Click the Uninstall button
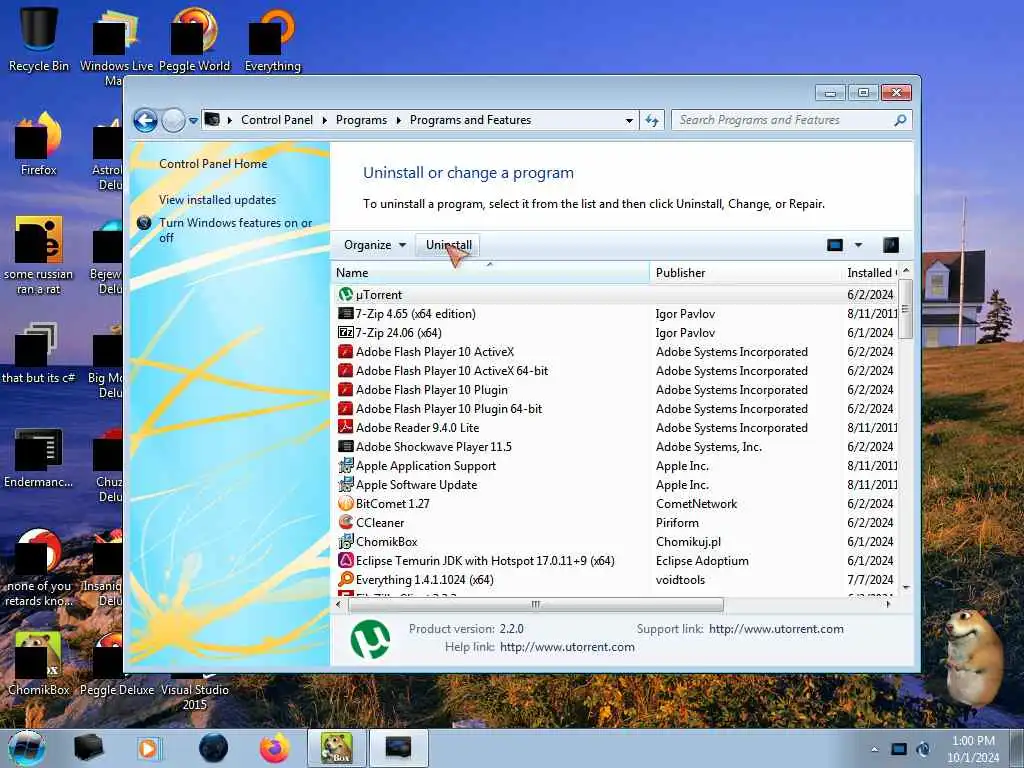 [x=449, y=245]
